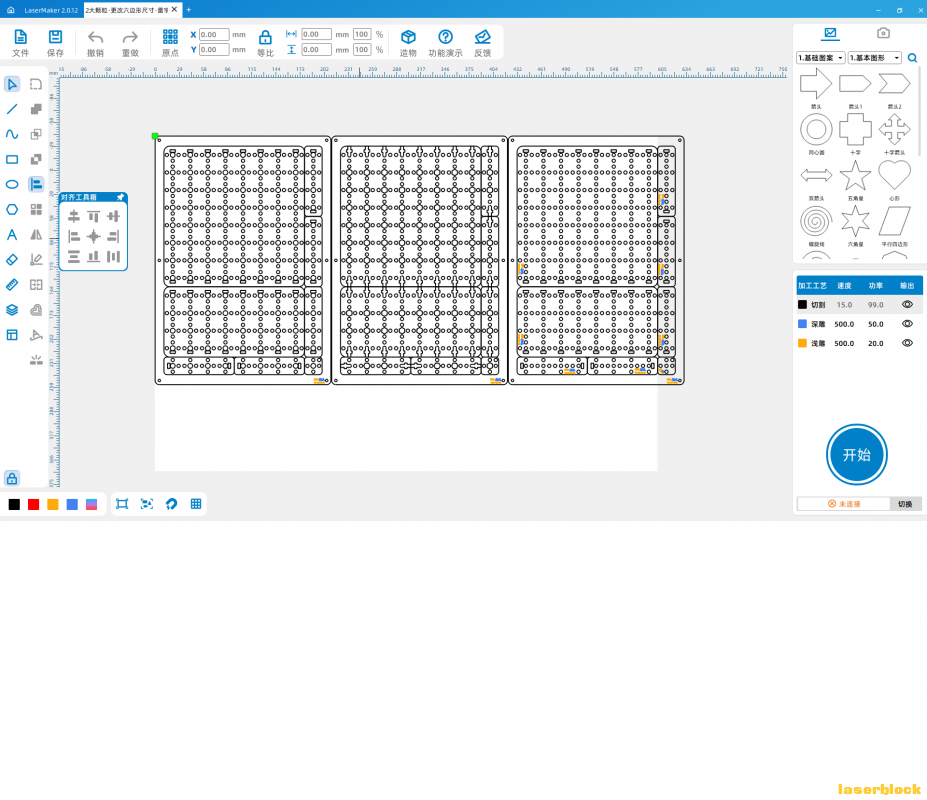
Task: Click the grid array tool icon
Action: coord(36,209)
